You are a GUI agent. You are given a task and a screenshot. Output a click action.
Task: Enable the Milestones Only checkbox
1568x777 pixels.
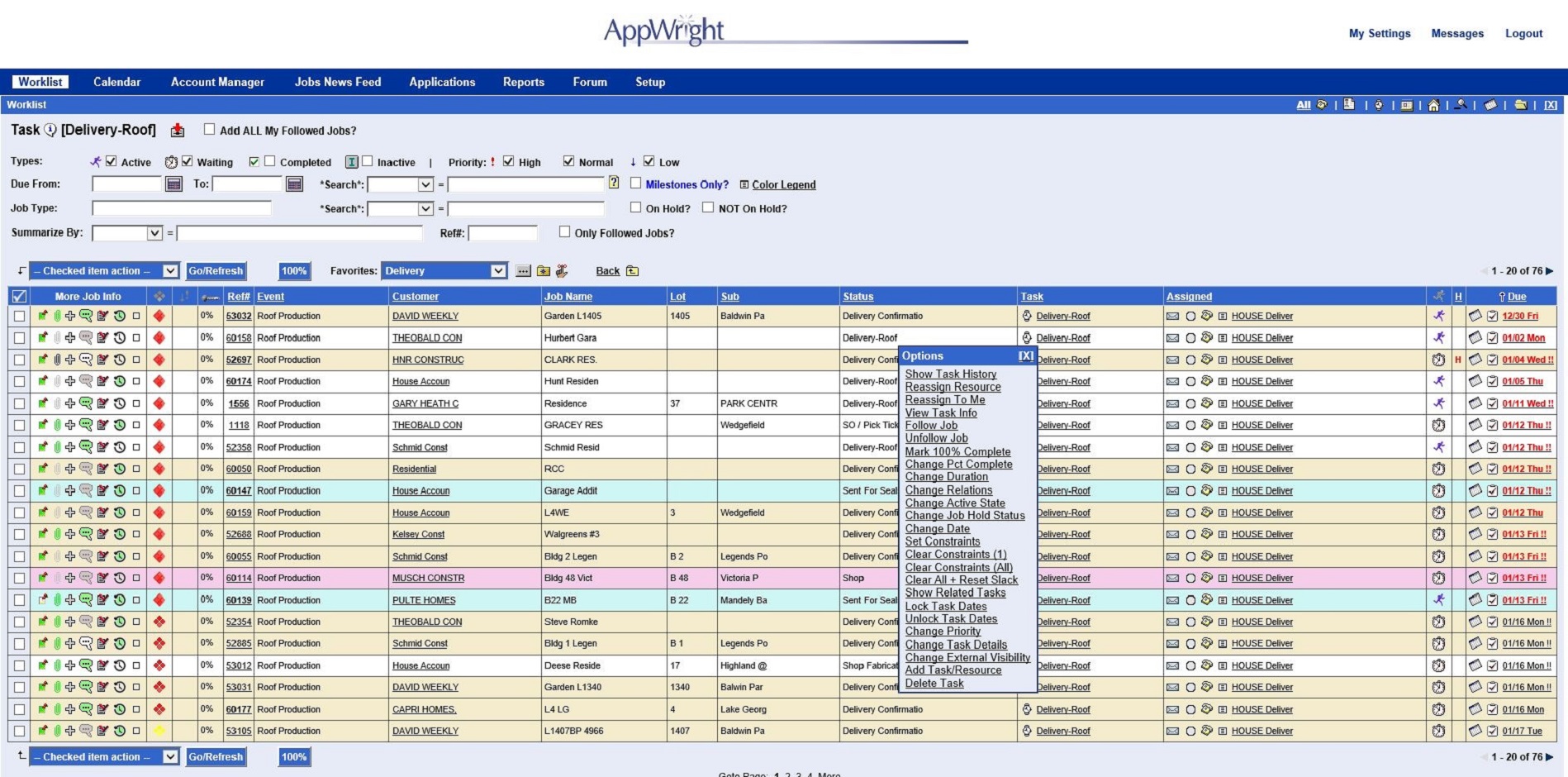(x=635, y=184)
